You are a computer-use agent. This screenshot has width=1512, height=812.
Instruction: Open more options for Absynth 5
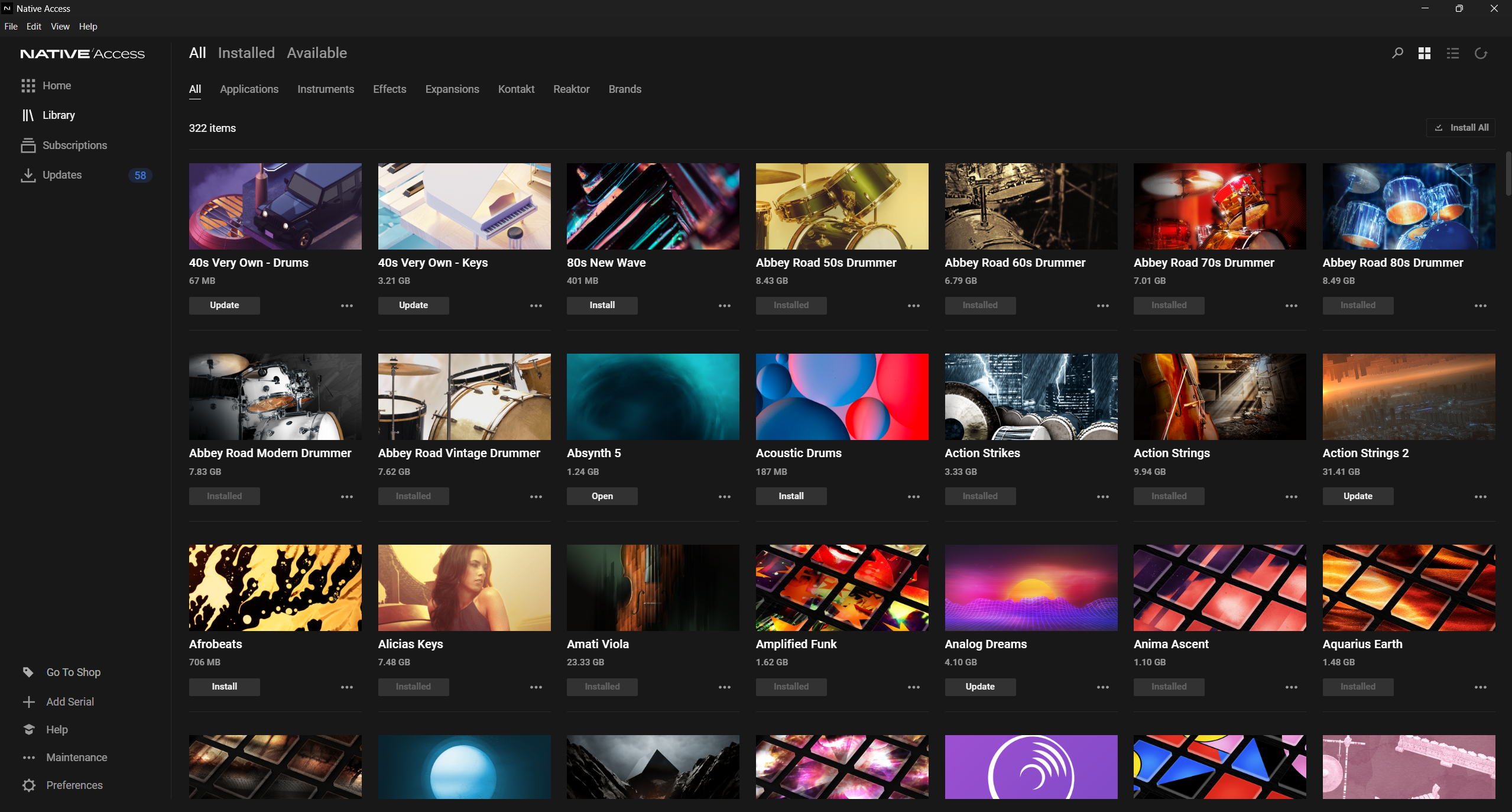click(x=725, y=497)
